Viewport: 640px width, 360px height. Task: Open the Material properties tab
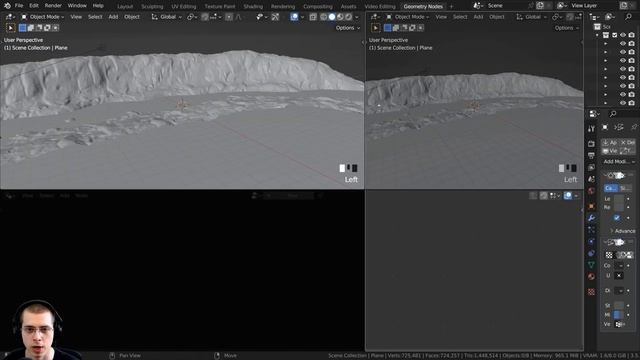coord(591,277)
